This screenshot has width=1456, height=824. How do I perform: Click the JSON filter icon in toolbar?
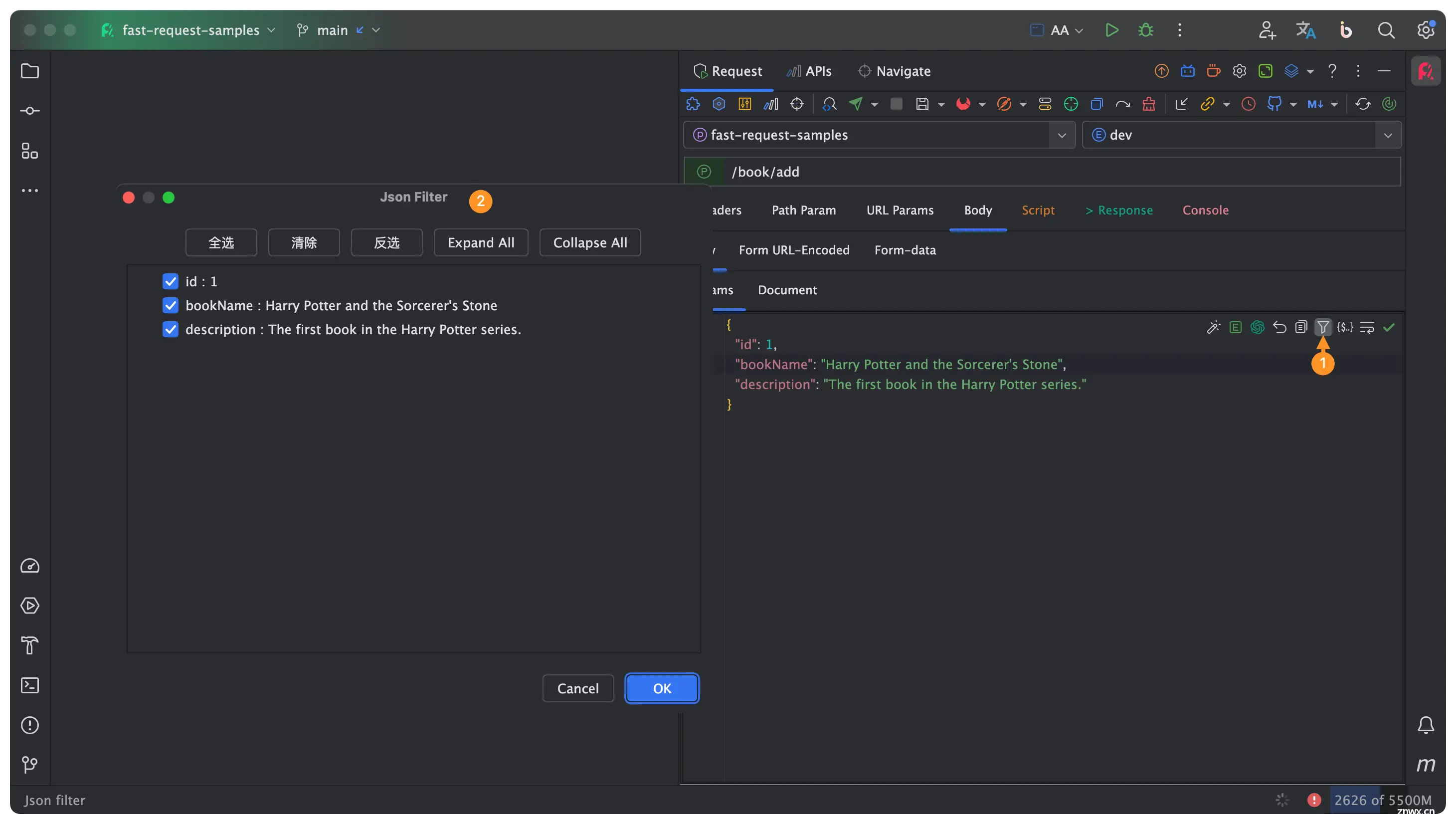(1323, 326)
